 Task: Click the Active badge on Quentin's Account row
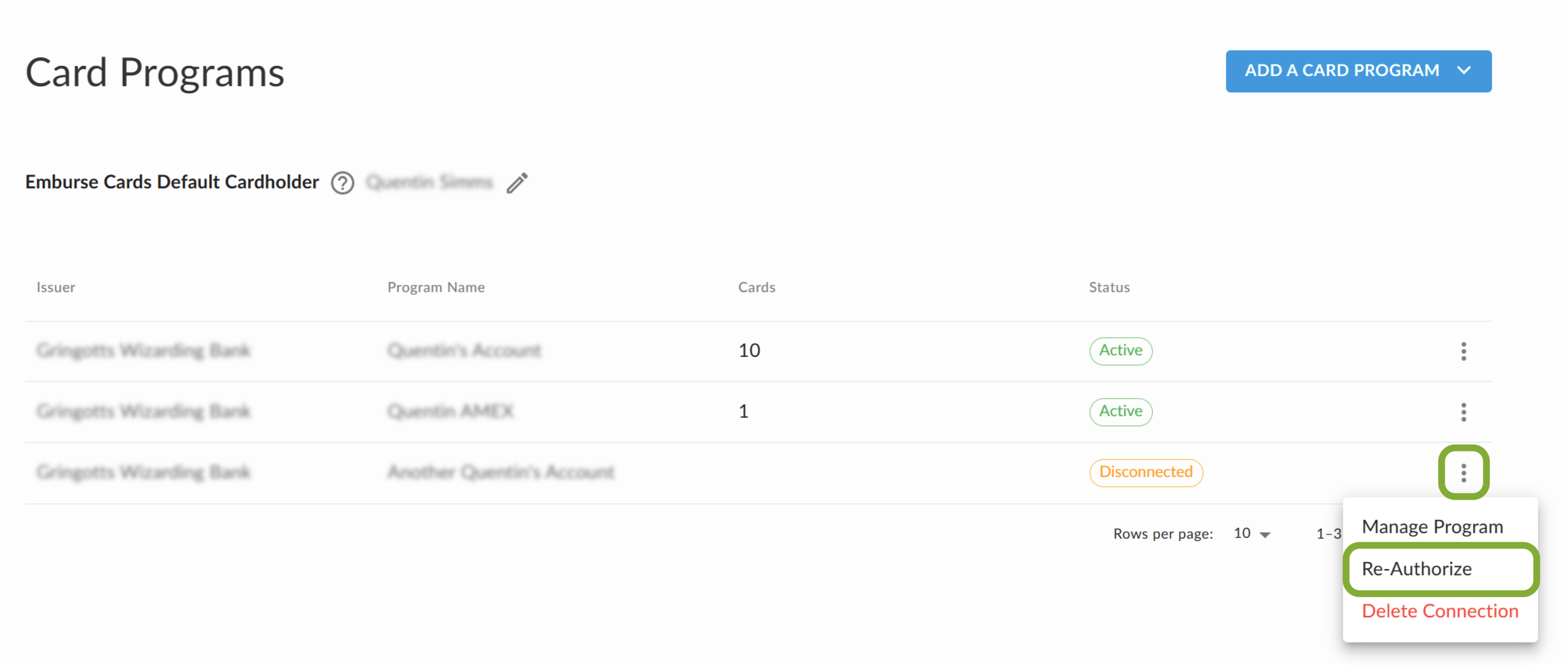coord(1120,351)
